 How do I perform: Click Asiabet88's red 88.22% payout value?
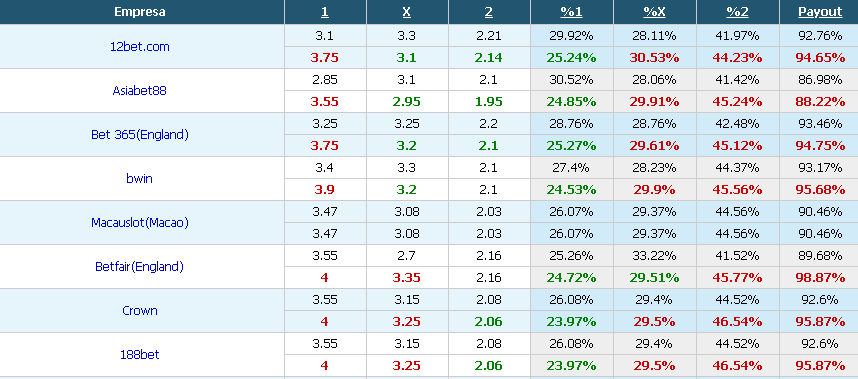(820, 102)
